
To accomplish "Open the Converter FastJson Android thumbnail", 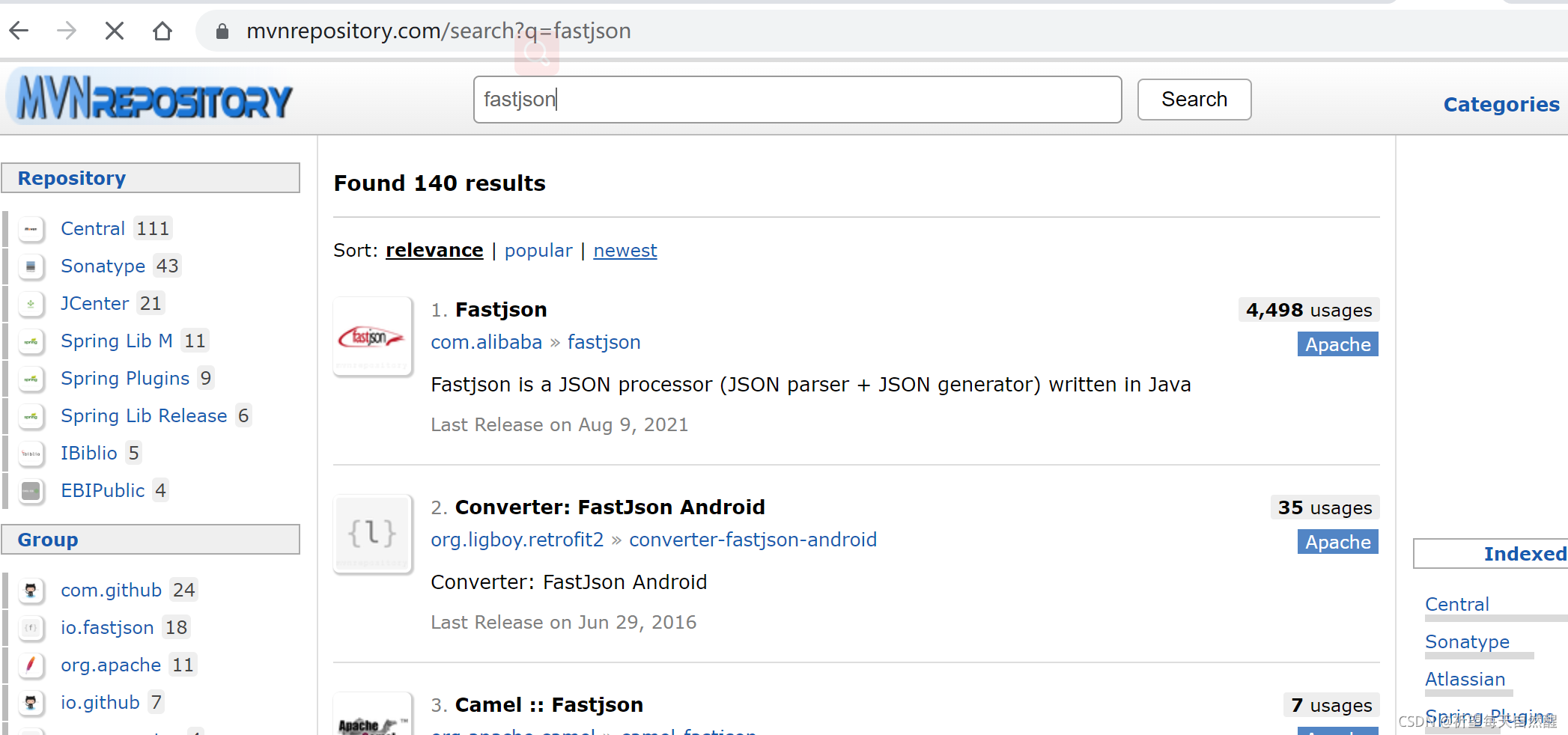I will click(372, 534).
